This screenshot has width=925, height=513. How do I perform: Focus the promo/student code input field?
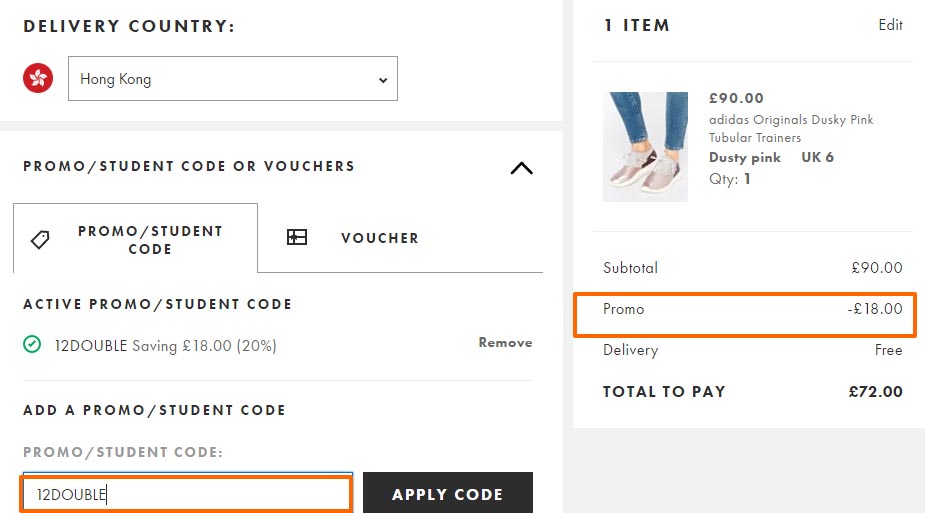[187, 494]
